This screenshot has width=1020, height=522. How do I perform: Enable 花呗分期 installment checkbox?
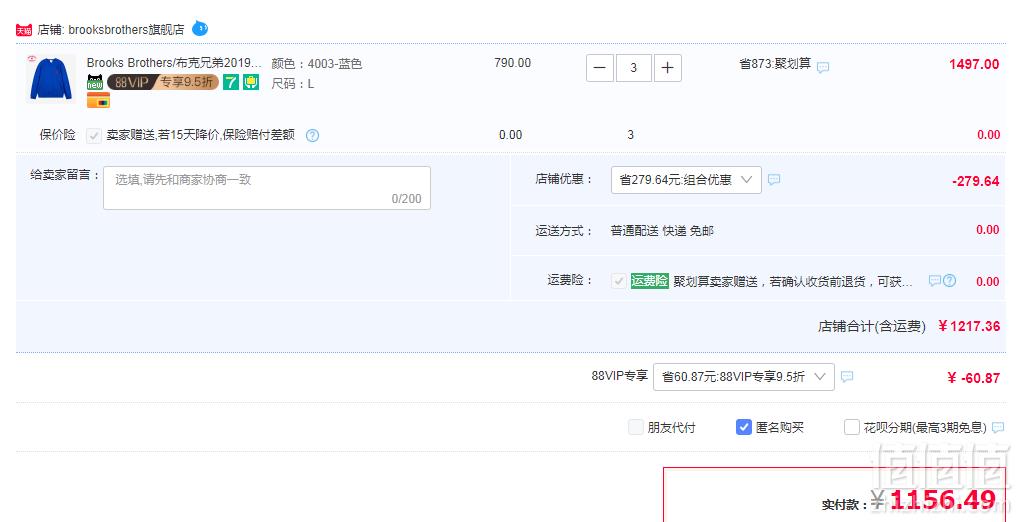pyautogui.click(x=852, y=427)
